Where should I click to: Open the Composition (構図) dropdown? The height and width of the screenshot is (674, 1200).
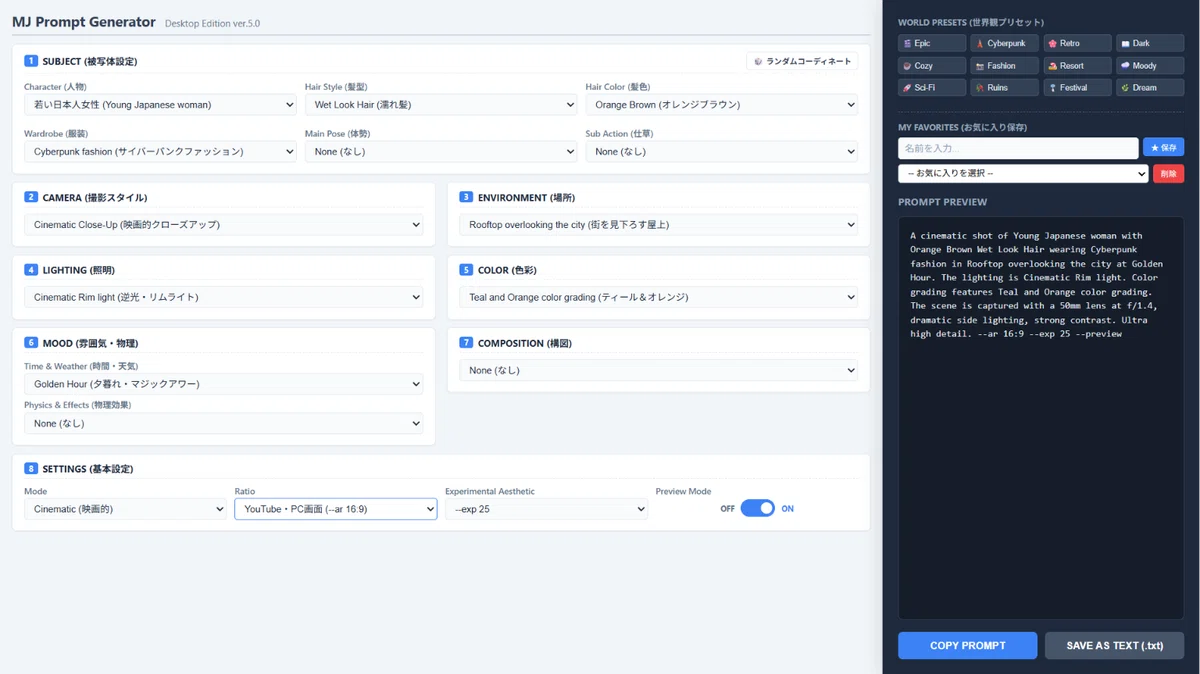(x=658, y=370)
